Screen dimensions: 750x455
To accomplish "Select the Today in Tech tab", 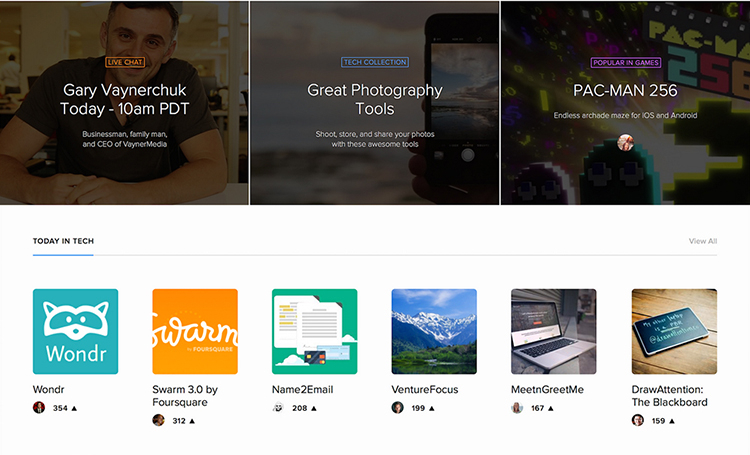I will [63, 242].
